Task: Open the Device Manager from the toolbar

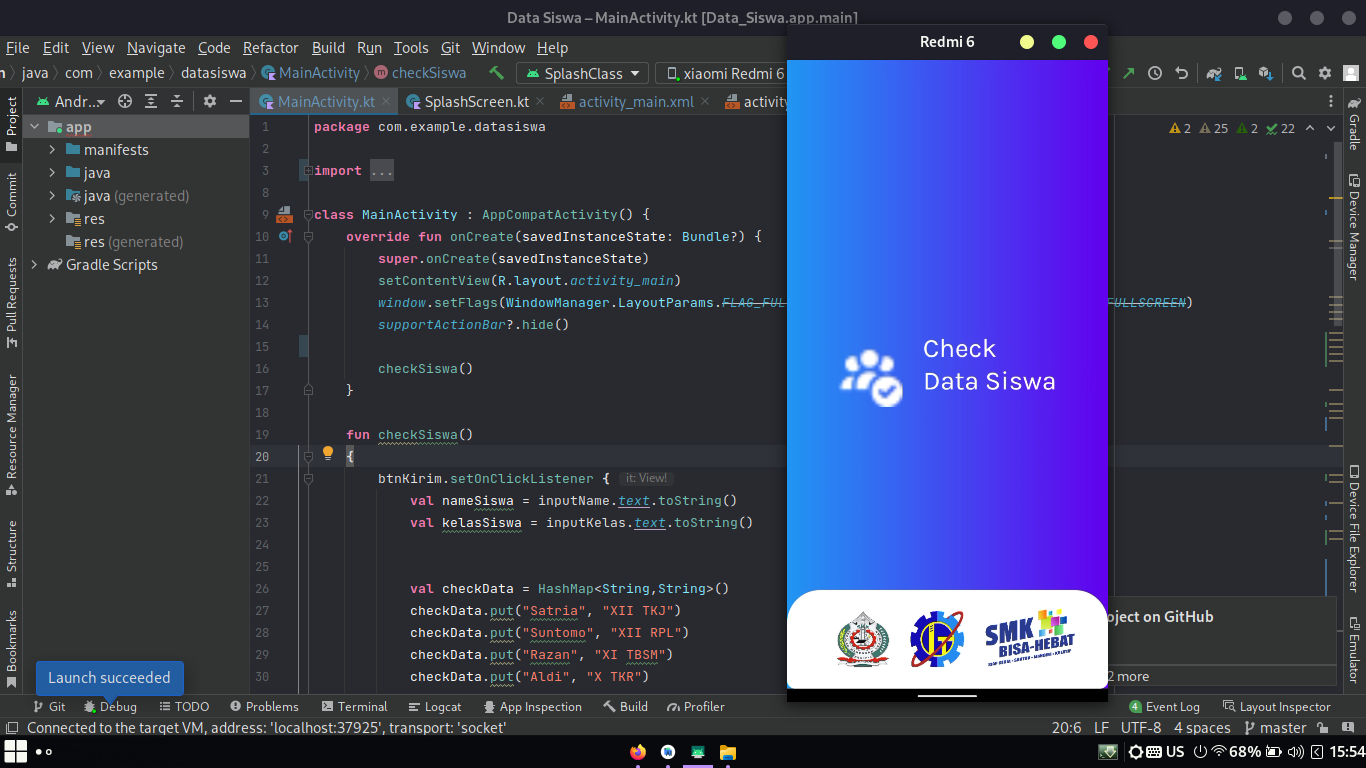Action: (1240, 73)
